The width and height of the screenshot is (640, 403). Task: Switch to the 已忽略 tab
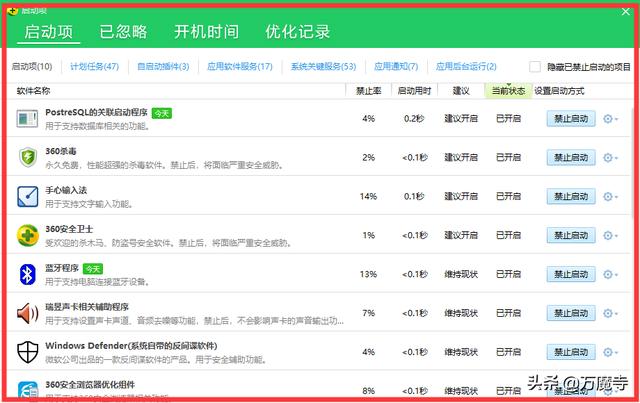pyautogui.click(x=123, y=32)
